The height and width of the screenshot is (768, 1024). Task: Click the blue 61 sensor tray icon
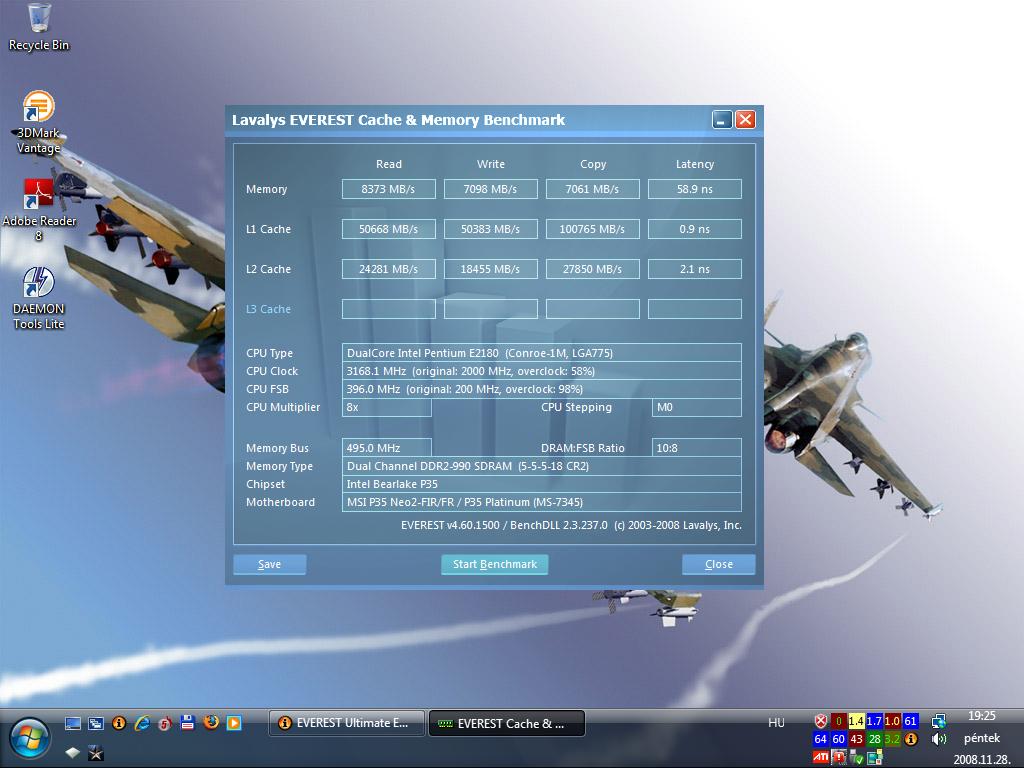pos(910,721)
